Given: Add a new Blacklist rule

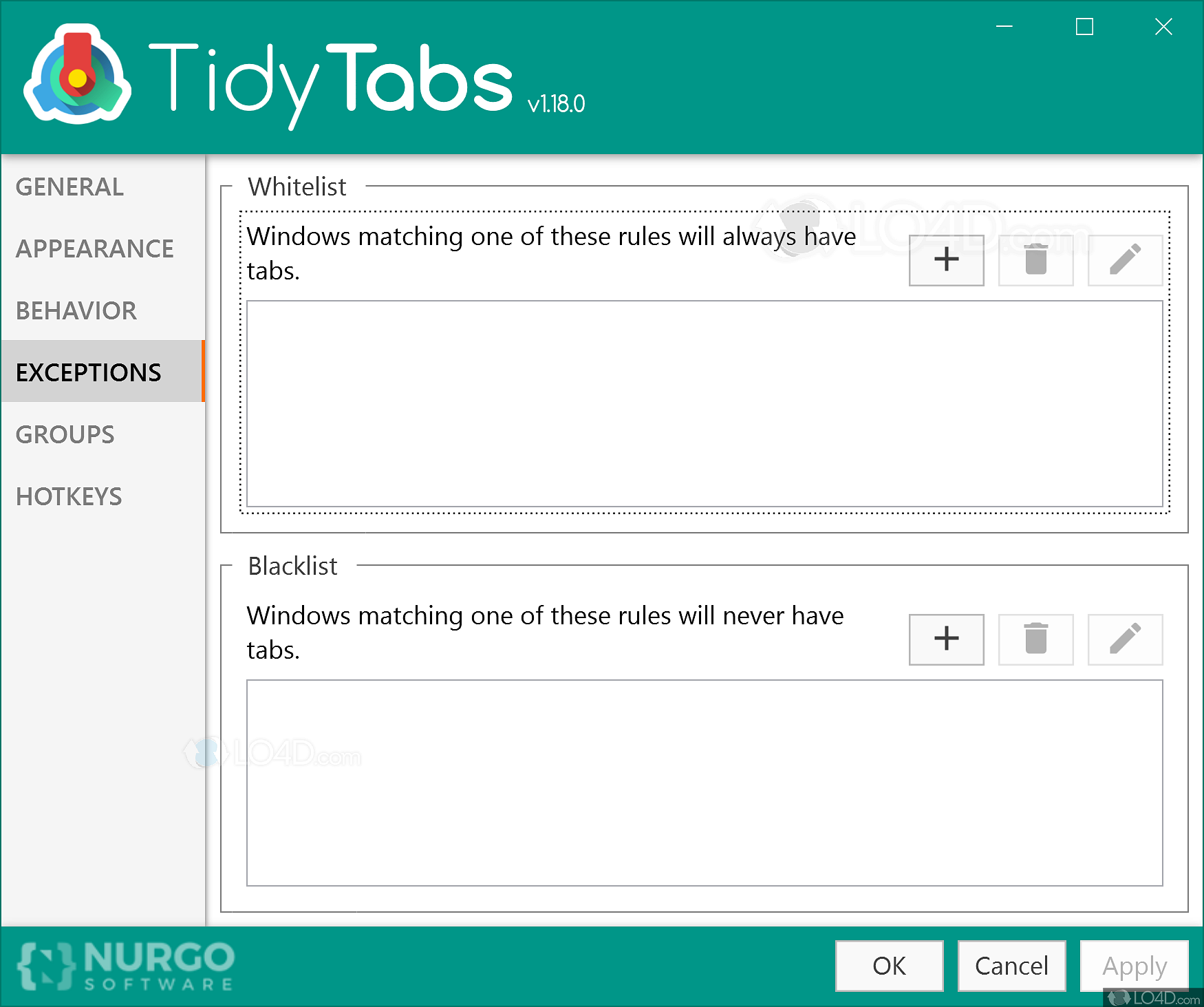Looking at the screenshot, I should [946, 639].
